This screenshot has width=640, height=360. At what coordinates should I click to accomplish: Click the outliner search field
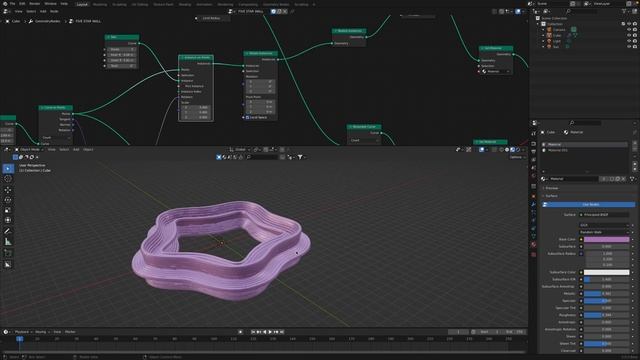(x=582, y=11)
